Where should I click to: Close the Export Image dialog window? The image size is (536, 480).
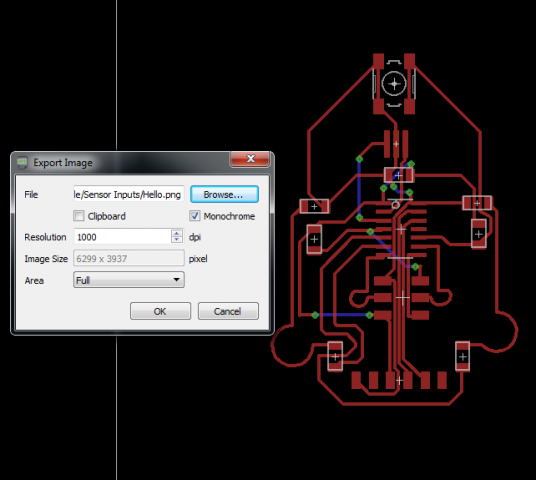click(251, 159)
